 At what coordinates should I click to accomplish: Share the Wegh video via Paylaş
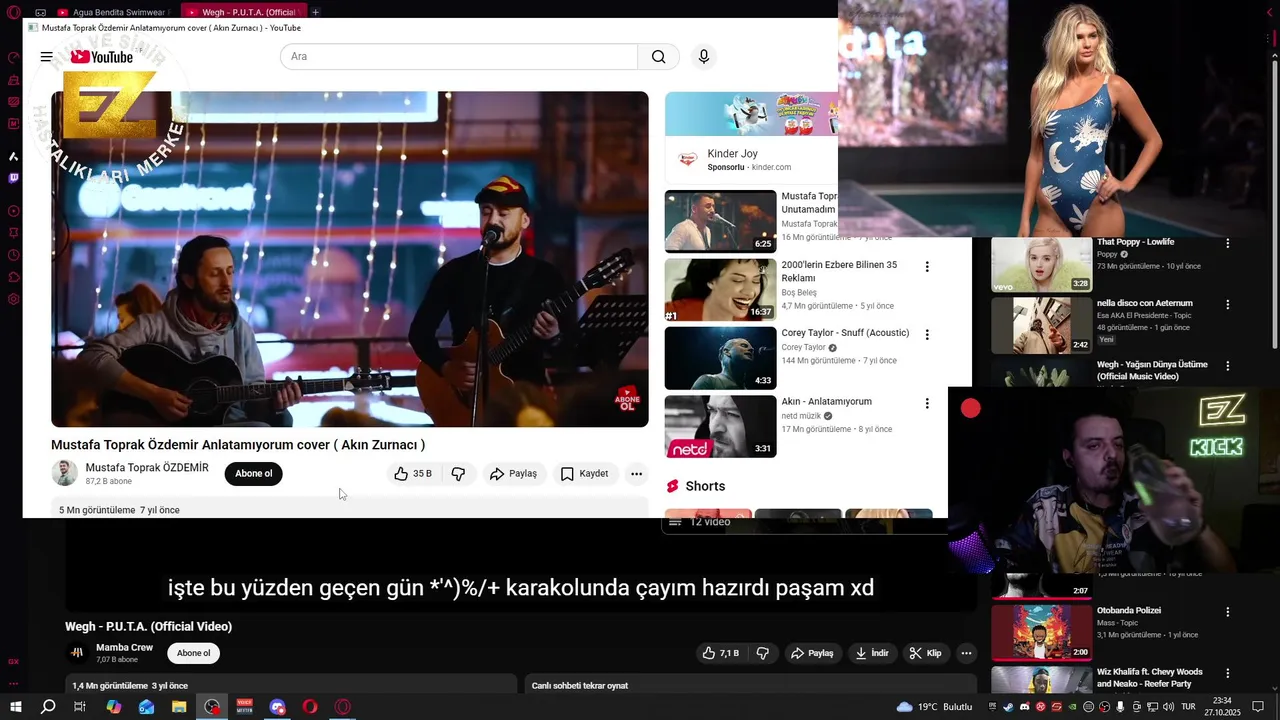[x=812, y=653]
